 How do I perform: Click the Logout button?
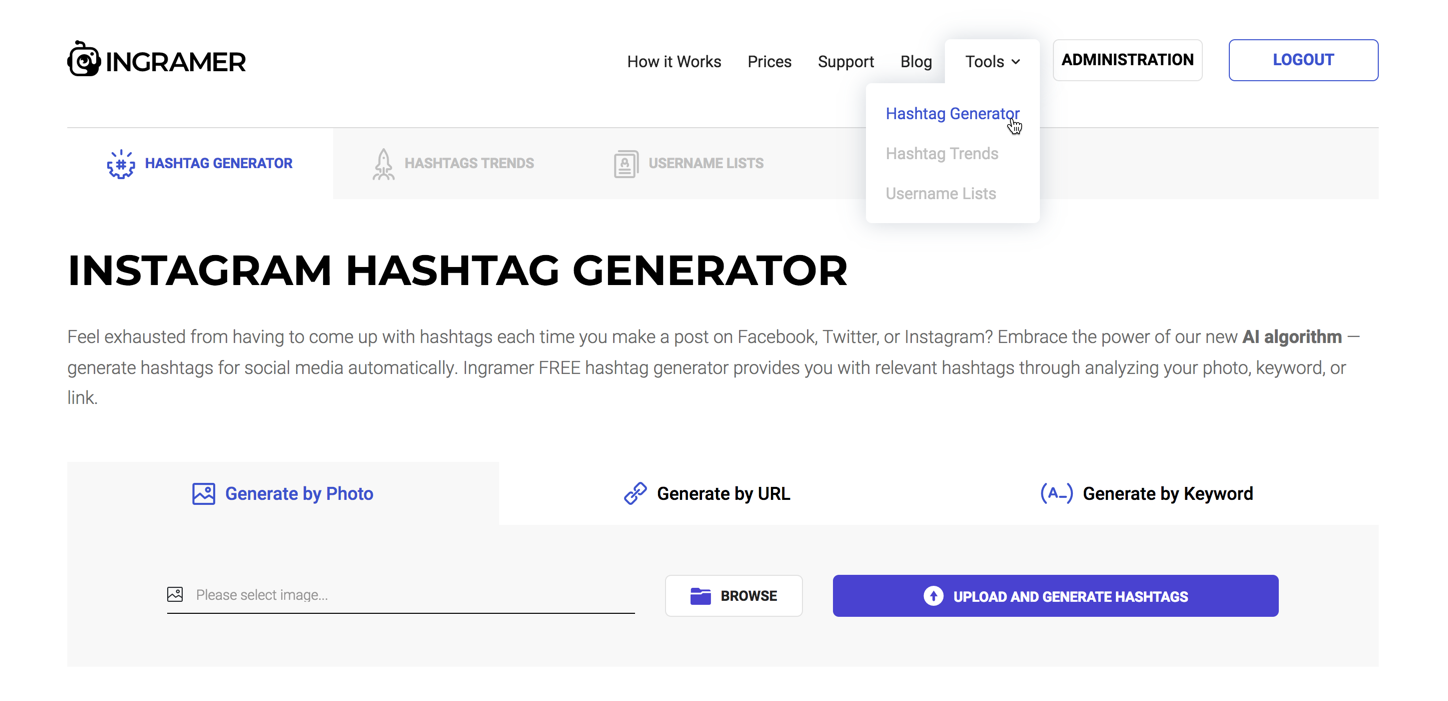[x=1303, y=60]
